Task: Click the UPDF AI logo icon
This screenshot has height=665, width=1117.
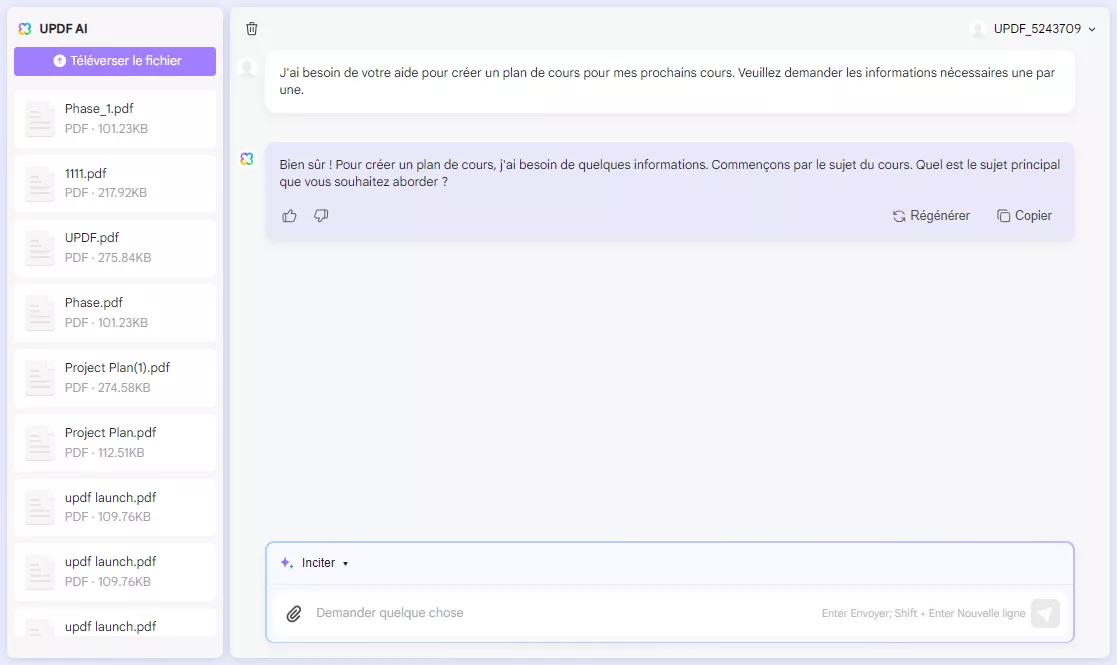Action: (x=24, y=29)
